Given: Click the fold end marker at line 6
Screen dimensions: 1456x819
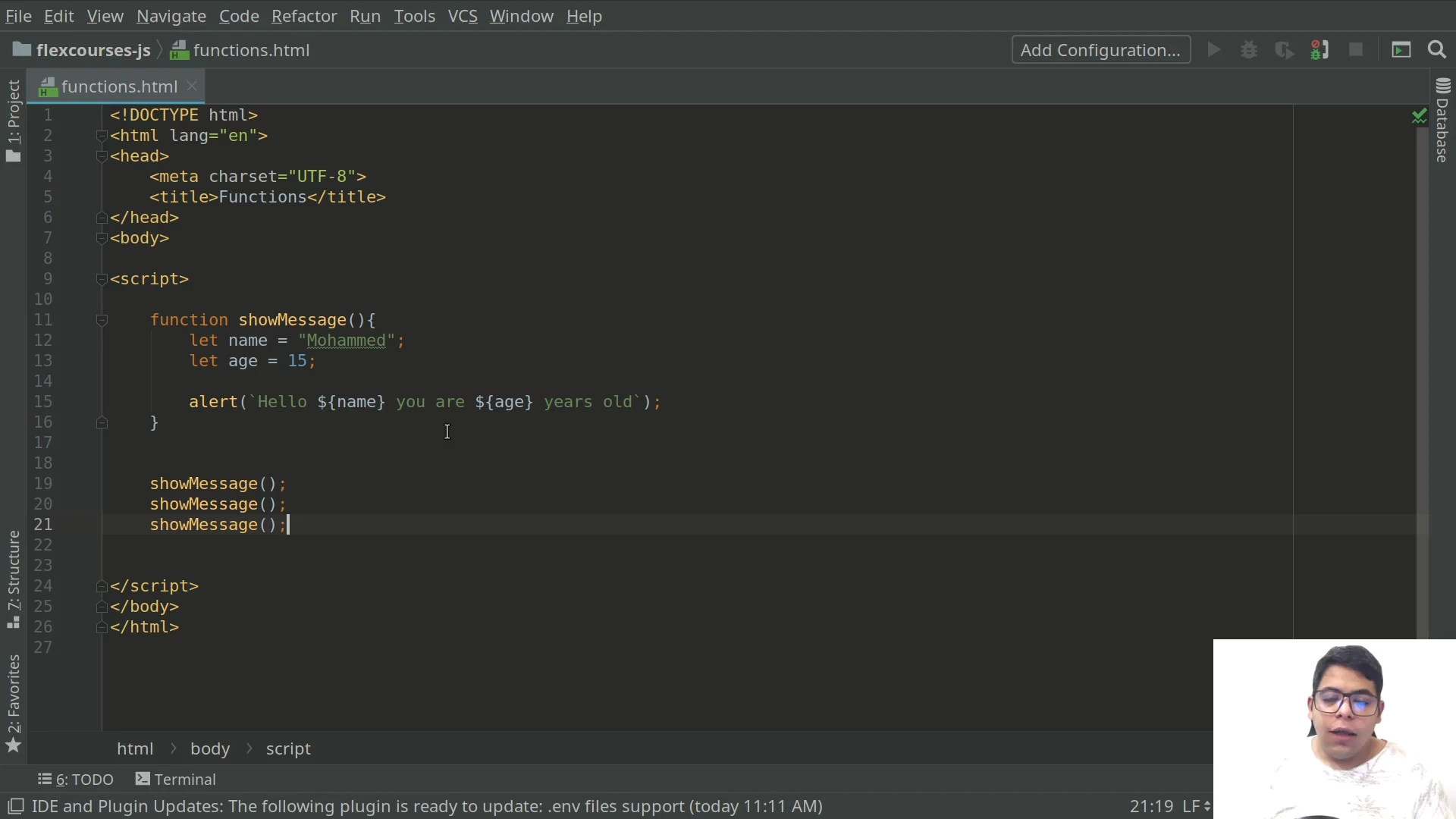Looking at the screenshot, I should (102, 218).
